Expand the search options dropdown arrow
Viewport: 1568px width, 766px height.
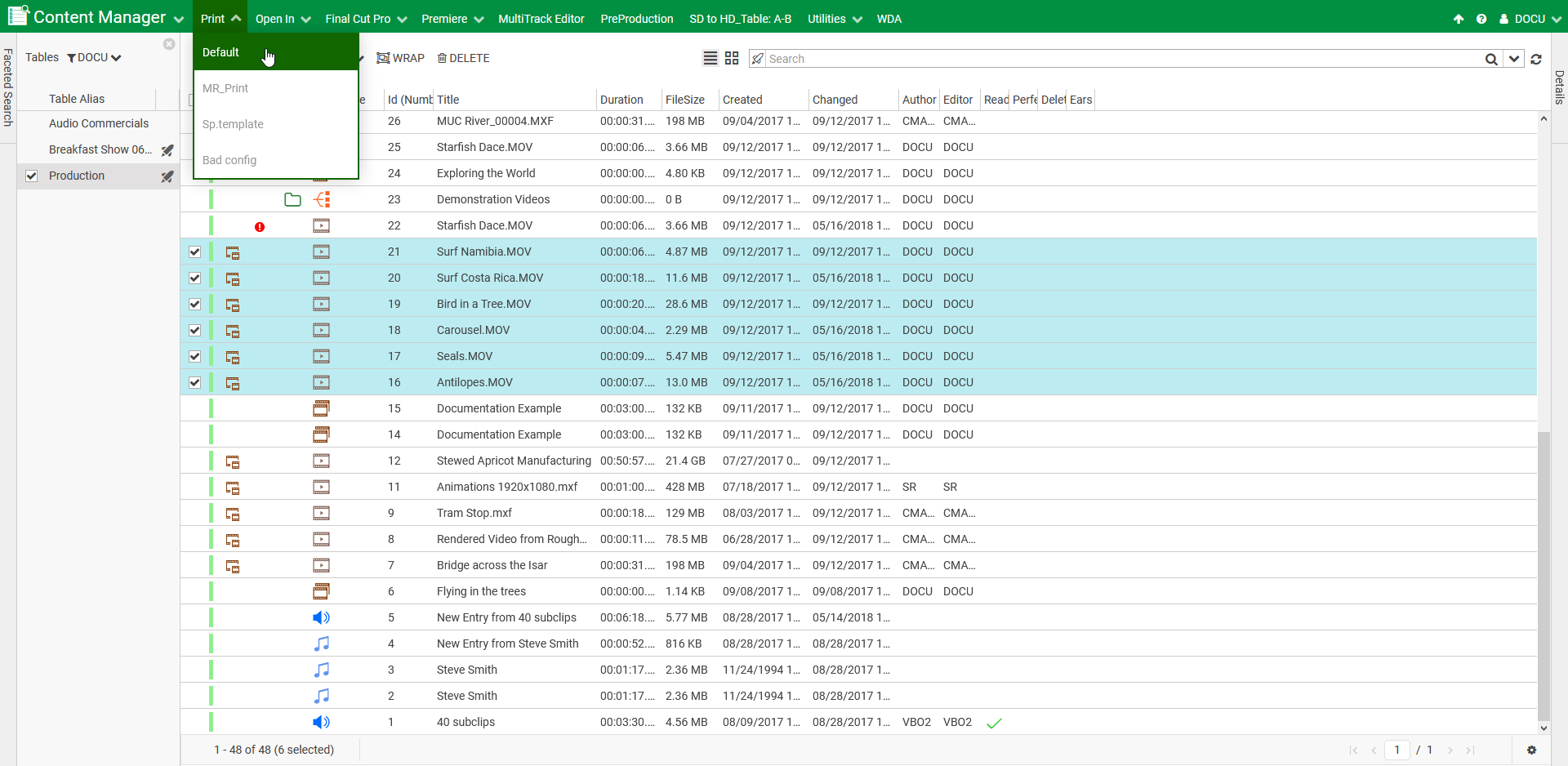(1514, 59)
